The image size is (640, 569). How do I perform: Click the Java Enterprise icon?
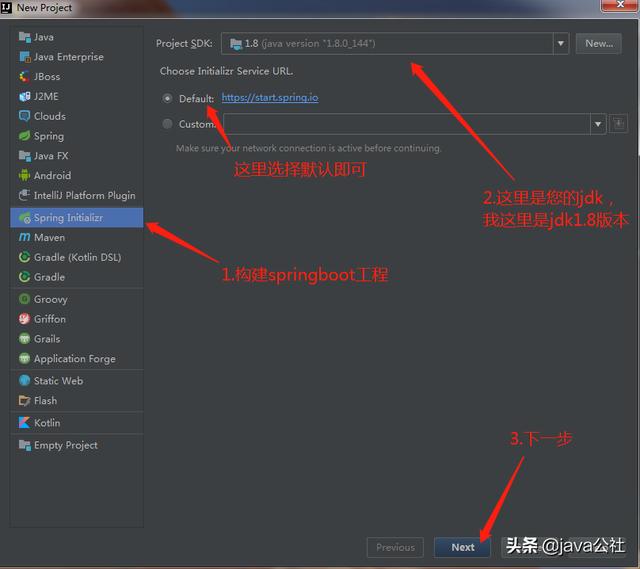(x=24, y=57)
